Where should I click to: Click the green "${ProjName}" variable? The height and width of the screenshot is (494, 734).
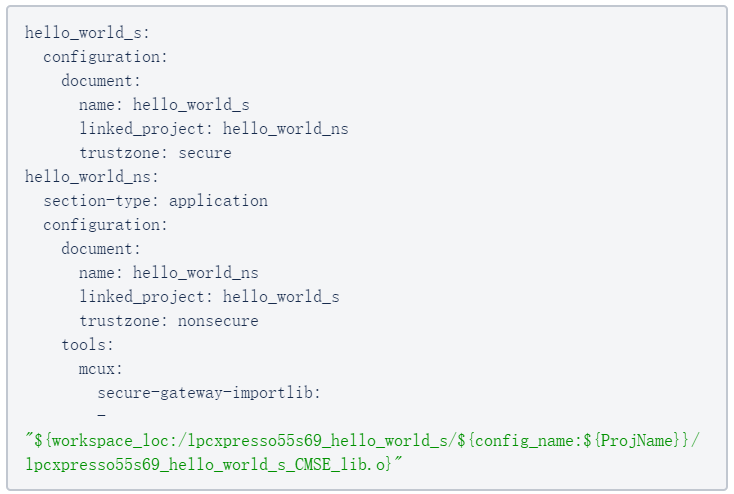(638, 441)
